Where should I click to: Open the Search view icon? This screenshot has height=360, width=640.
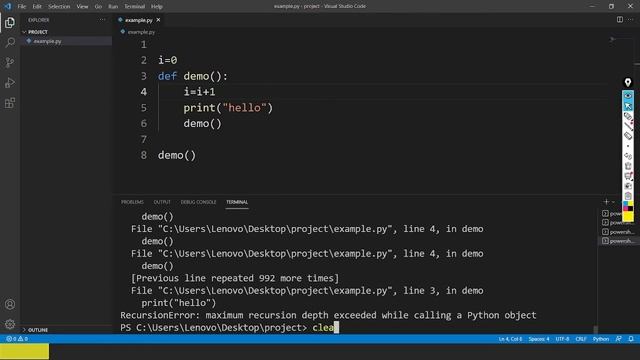pyautogui.click(x=10, y=42)
